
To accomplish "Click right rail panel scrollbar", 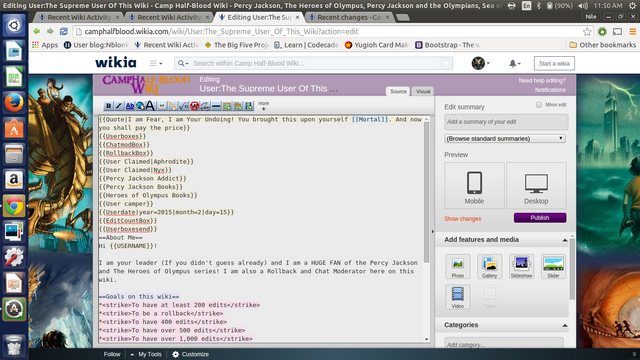I will click(572, 269).
